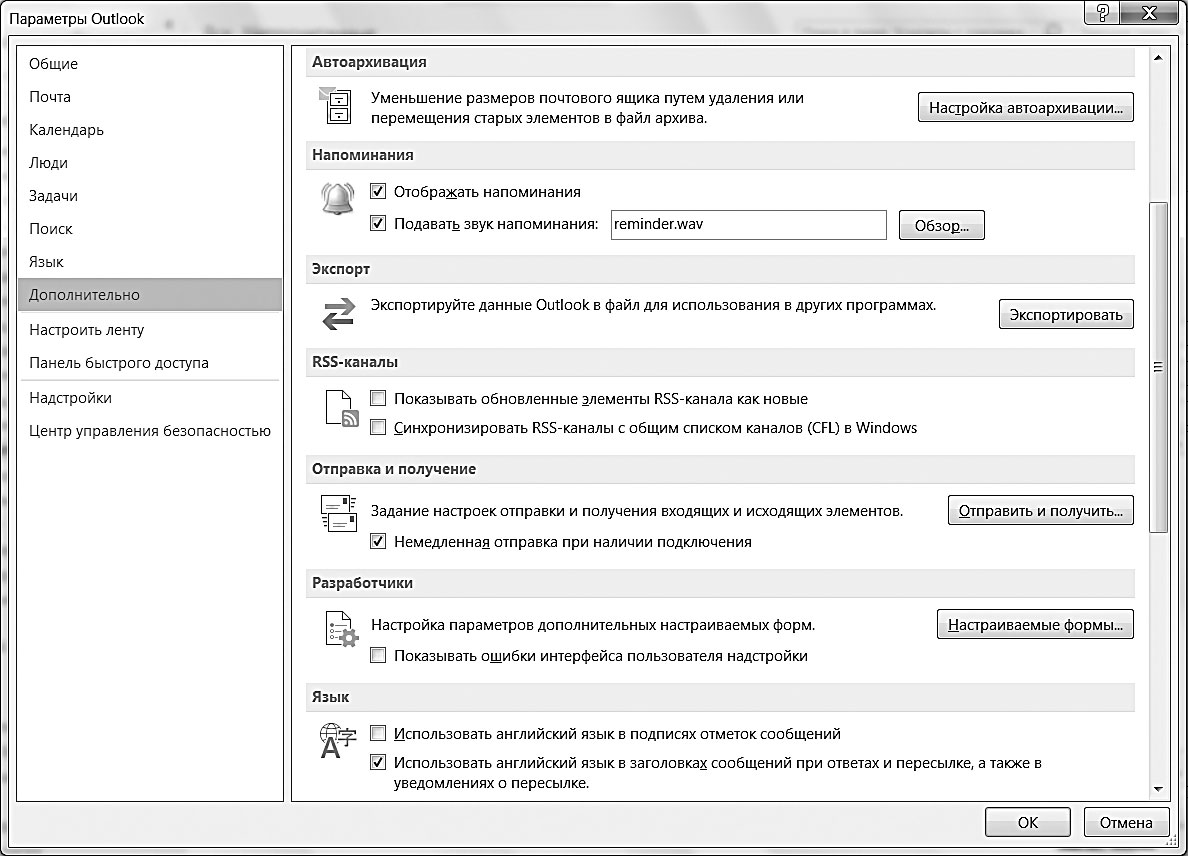Click the reminder.wav sound file field

click(749, 225)
